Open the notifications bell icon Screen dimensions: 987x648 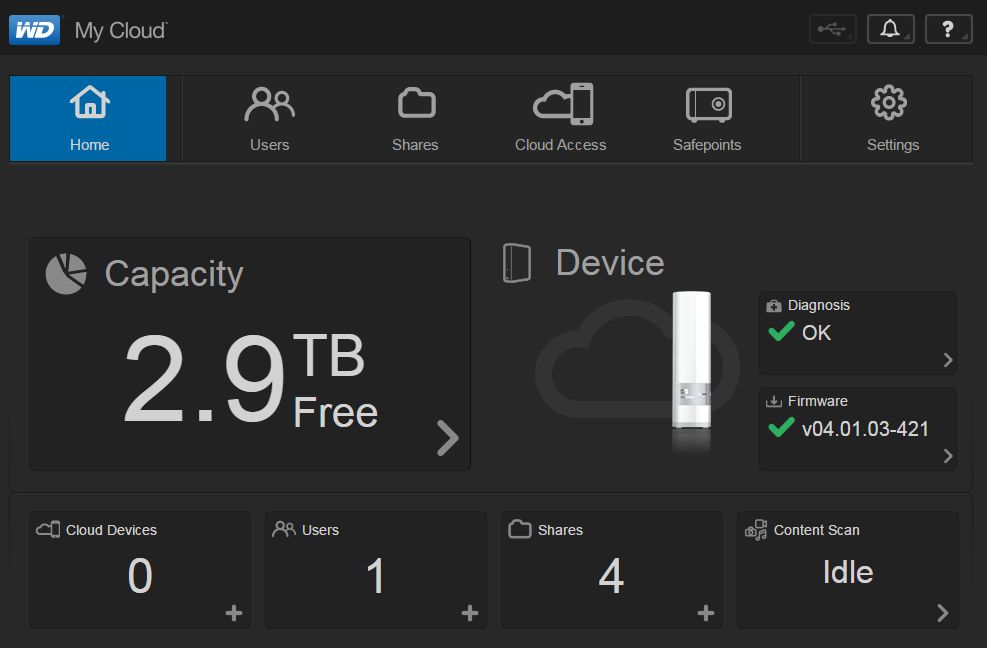890,29
